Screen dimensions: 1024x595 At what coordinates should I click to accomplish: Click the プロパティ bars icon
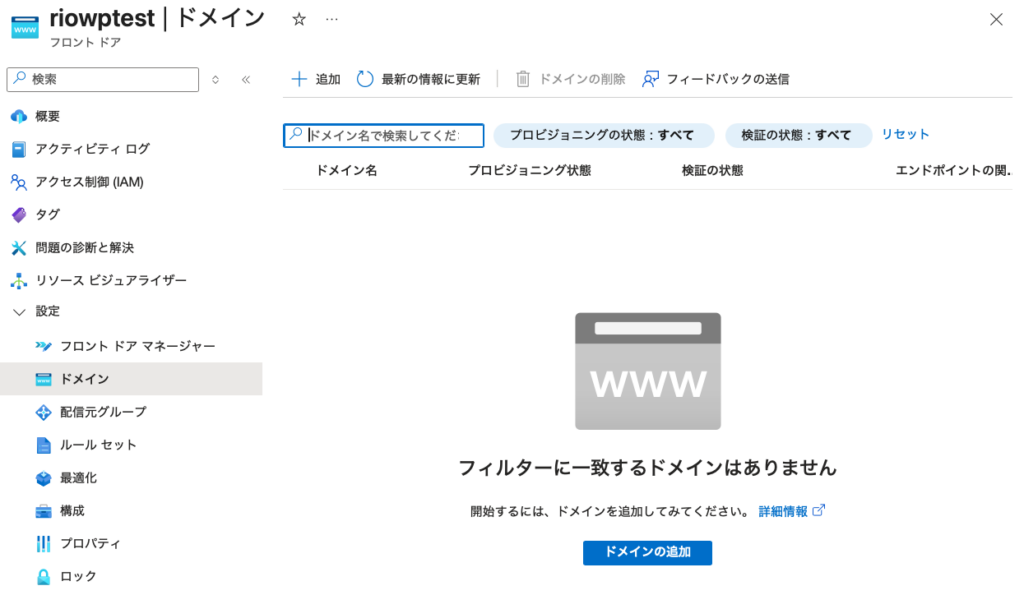(43, 543)
